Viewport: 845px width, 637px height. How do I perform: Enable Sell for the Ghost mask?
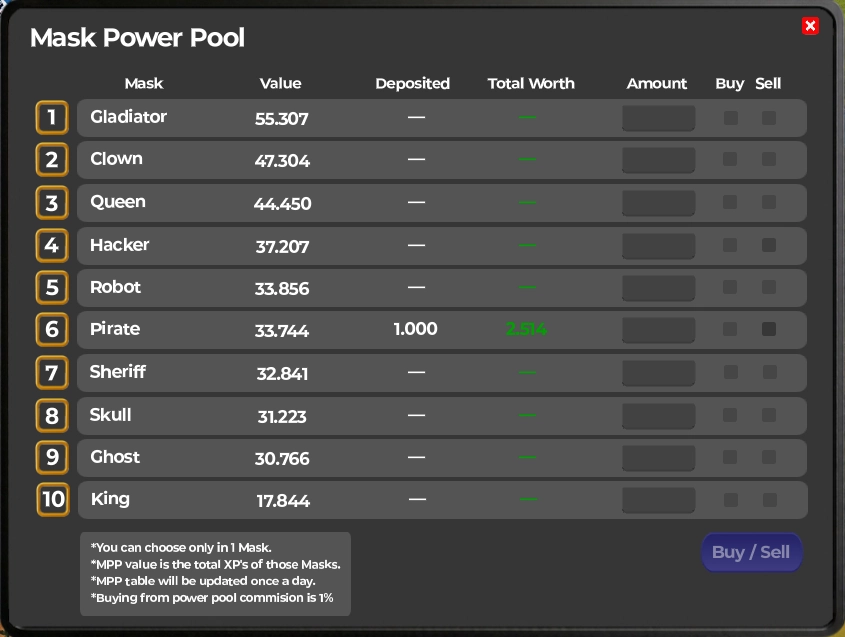coord(769,457)
